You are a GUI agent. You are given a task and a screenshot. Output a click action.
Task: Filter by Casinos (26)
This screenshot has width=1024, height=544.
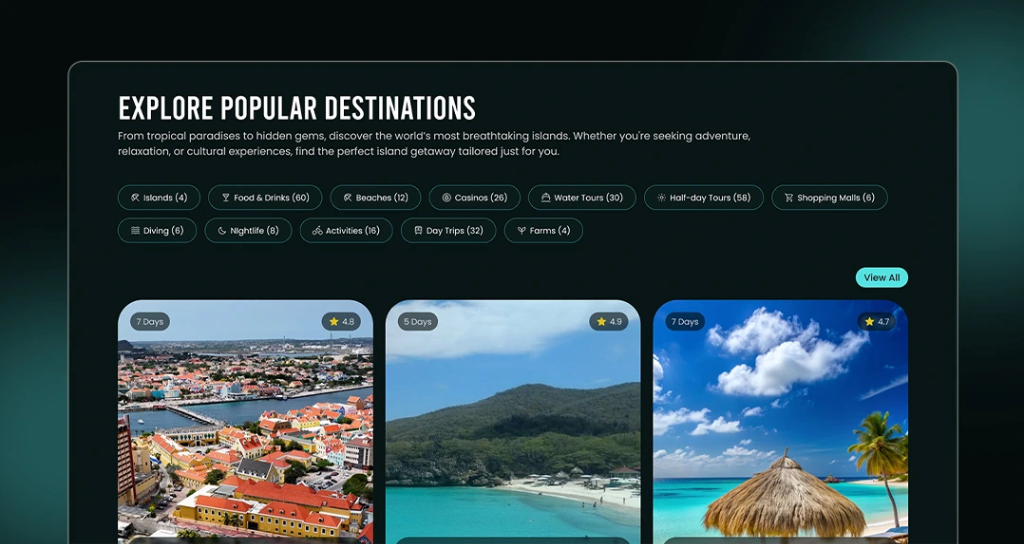[475, 197]
